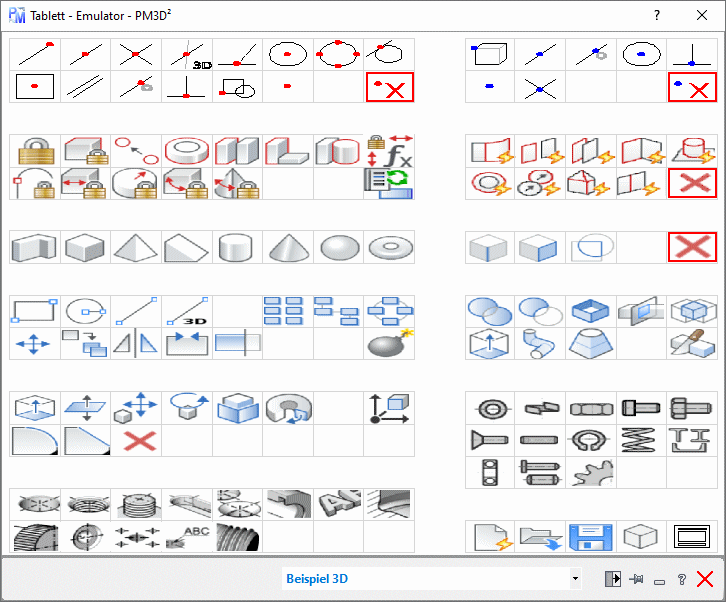
Task: Click the red X in bottom bar
Action: point(705,579)
